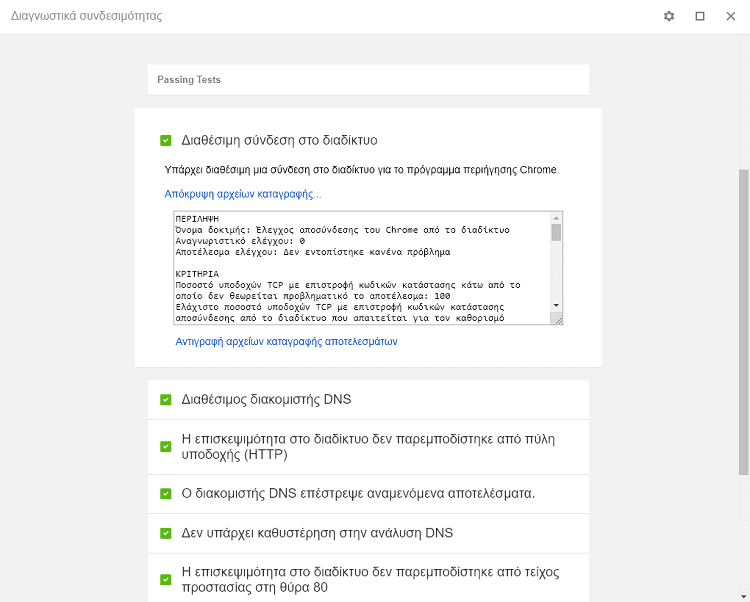Close the connectivity diagnostics window
This screenshot has height=602, width=750.
730,16
